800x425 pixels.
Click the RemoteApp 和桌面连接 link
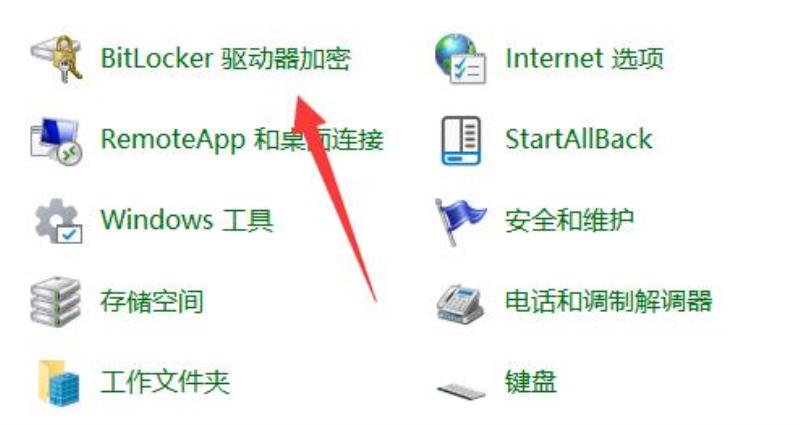242,140
